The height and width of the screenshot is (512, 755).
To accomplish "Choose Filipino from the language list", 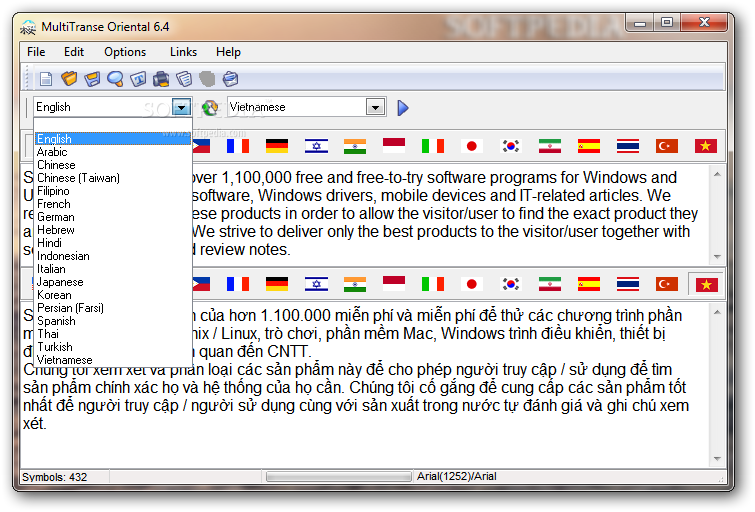I will [113, 191].
